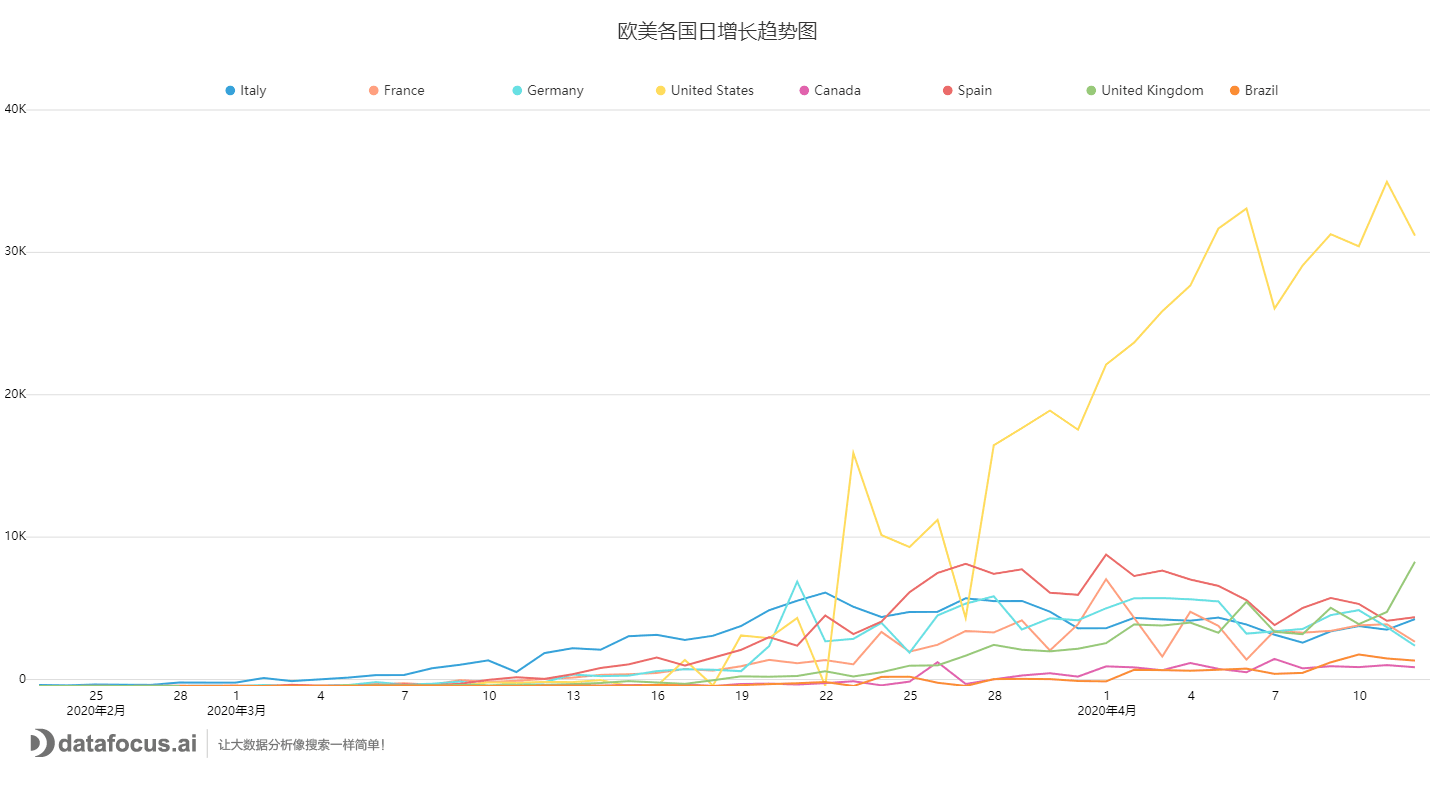The image size is (1435, 808).
Task: Hide the Spain series via legend
Action: click(968, 90)
